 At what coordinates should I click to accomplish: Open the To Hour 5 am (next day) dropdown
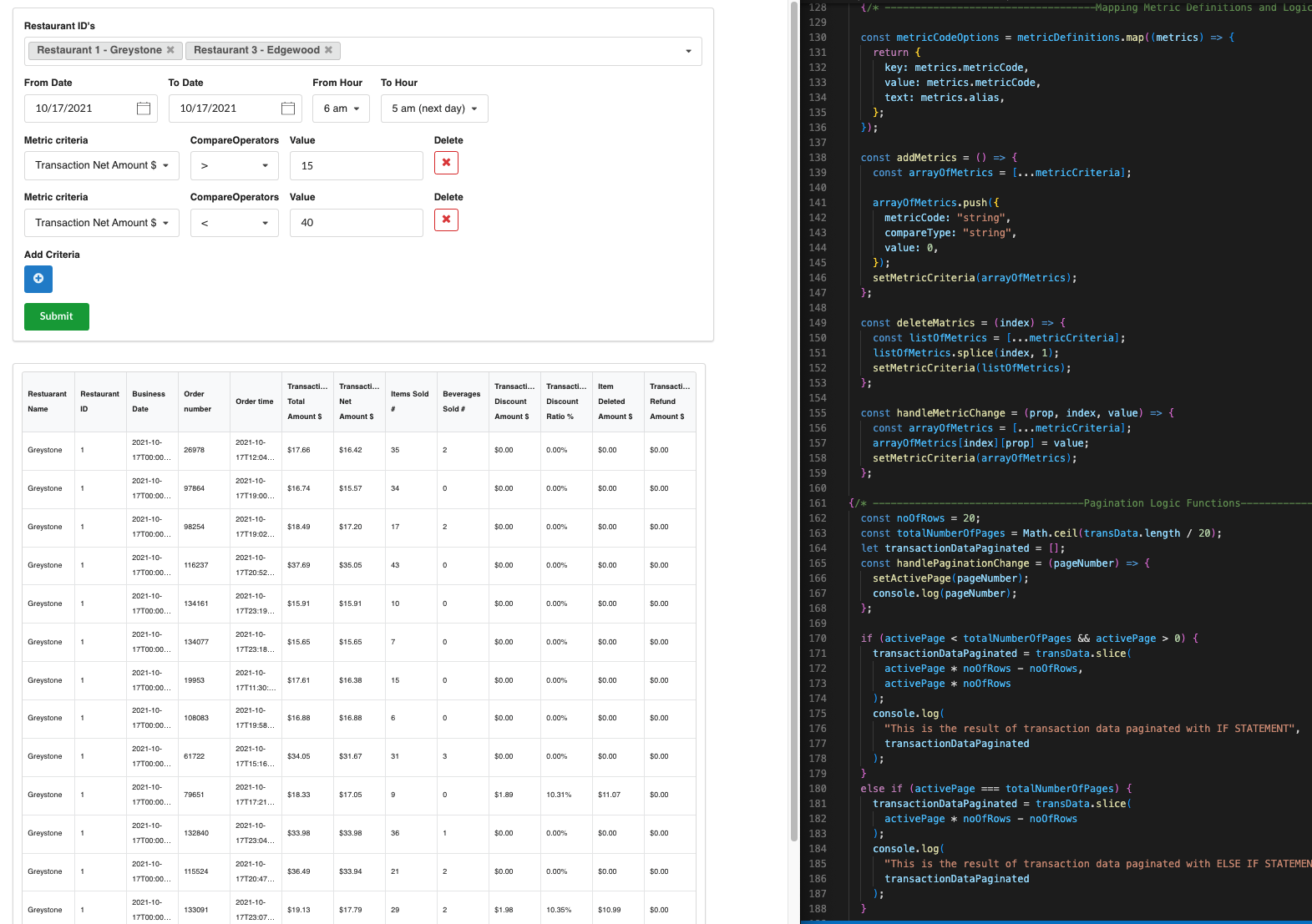click(434, 109)
